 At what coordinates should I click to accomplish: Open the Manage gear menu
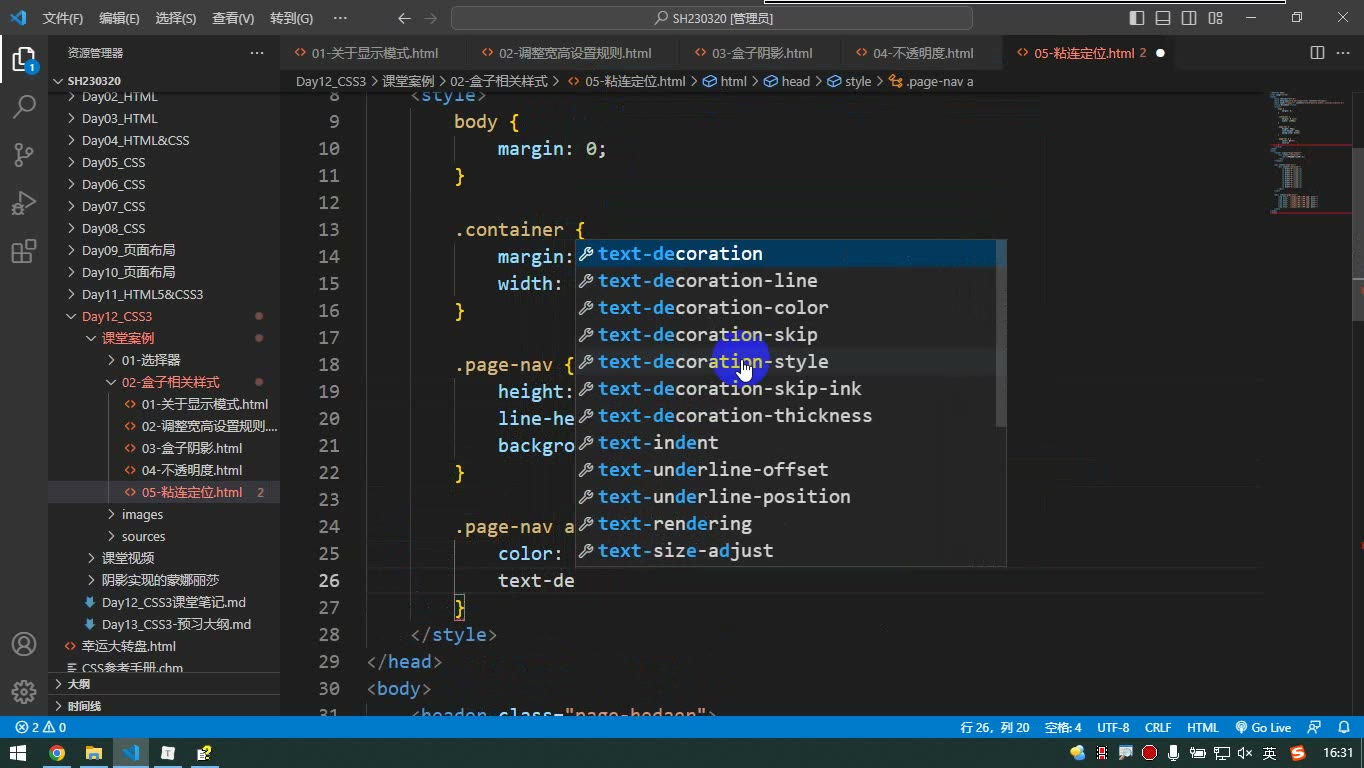(24, 691)
